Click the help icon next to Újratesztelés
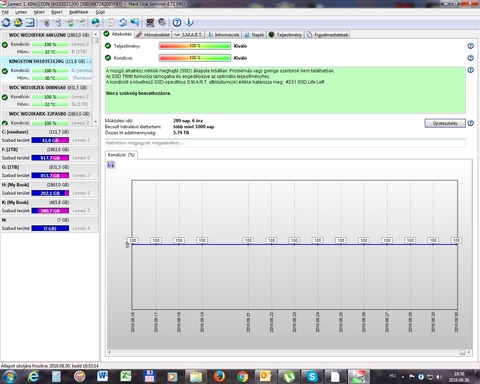The image size is (480, 384). (x=470, y=123)
